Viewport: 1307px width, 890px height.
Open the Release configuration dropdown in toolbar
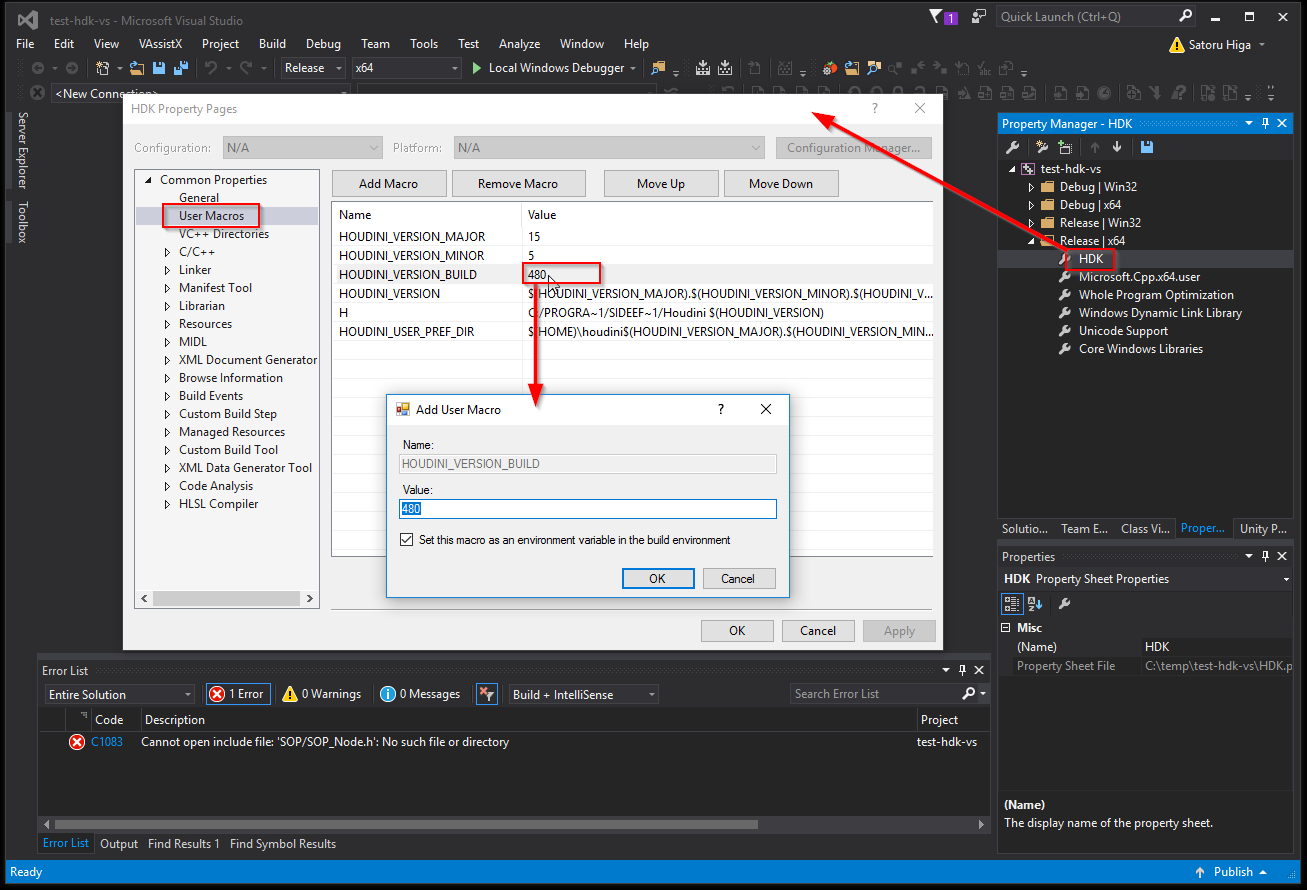click(312, 68)
